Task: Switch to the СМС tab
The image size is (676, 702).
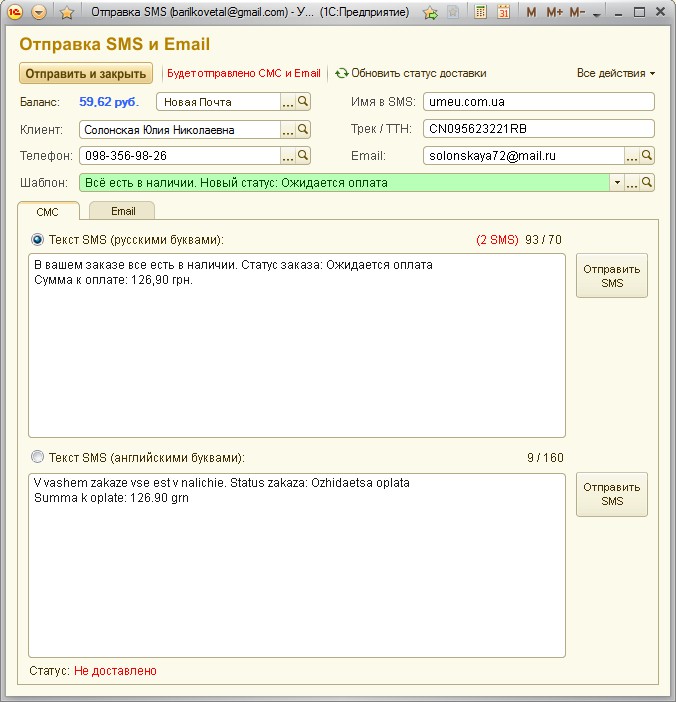Action: [48, 211]
